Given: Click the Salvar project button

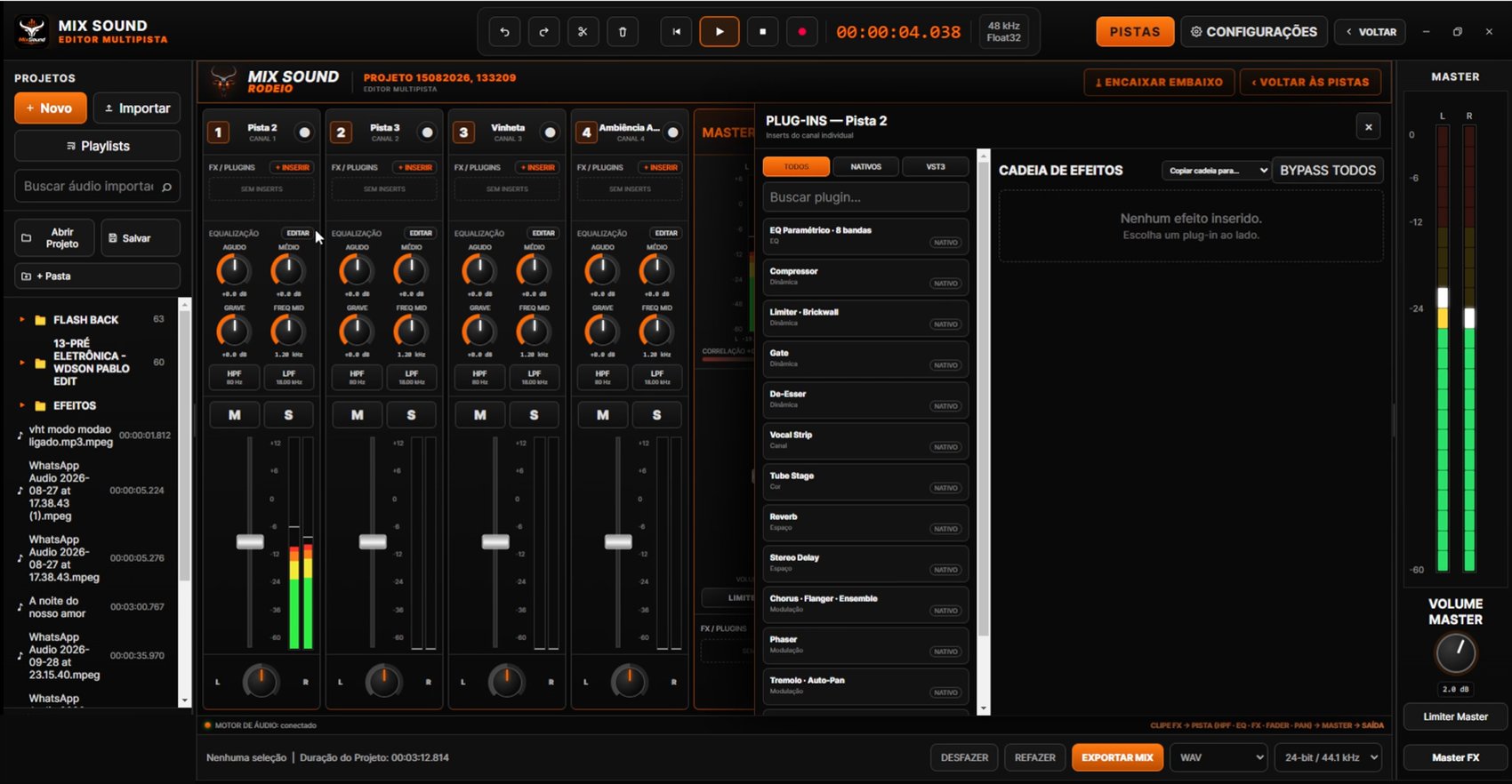Looking at the screenshot, I should pyautogui.click(x=139, y=238).
